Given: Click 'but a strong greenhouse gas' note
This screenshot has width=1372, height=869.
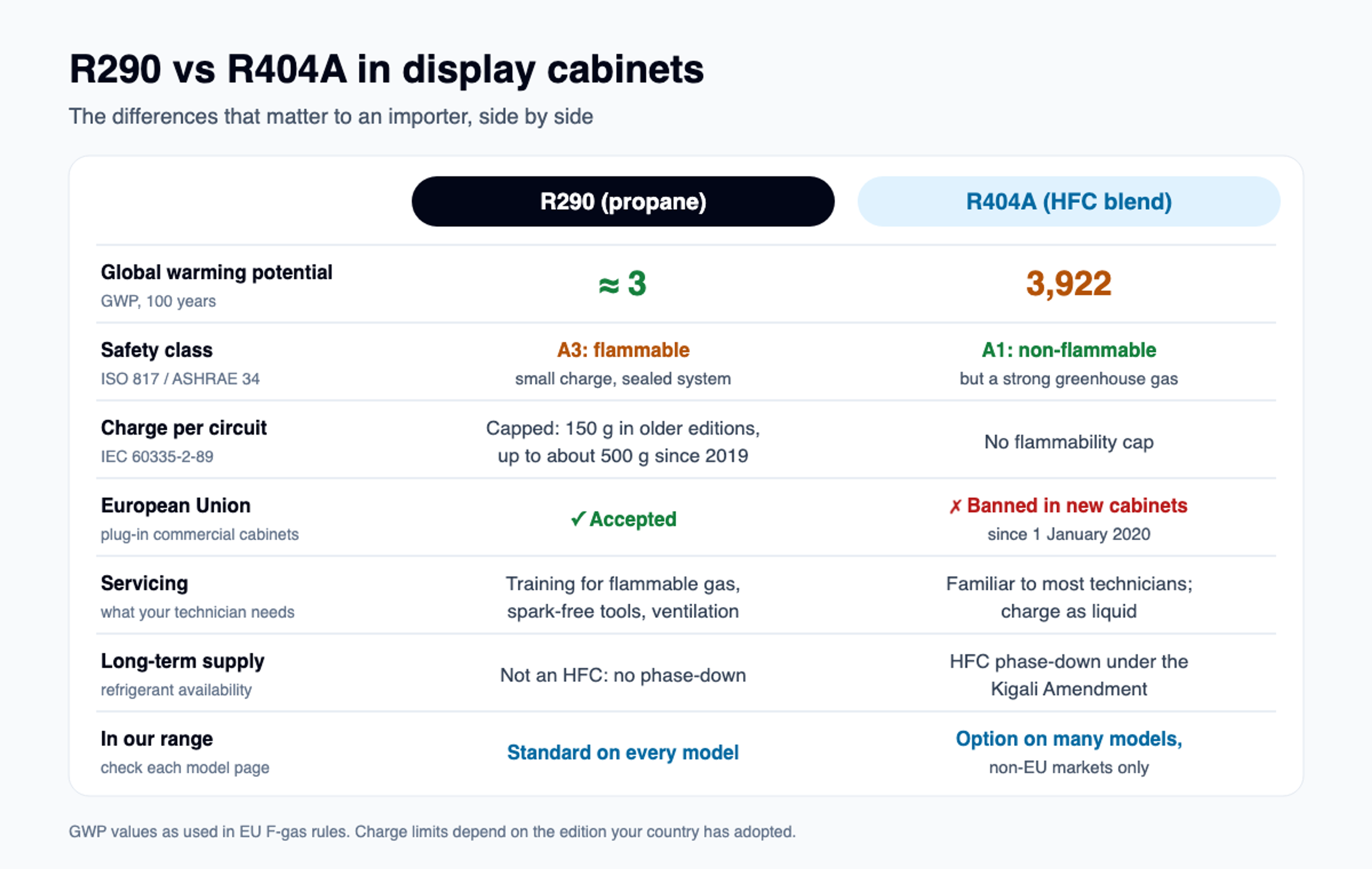Looking at the screenshot, I should 1068,378.
